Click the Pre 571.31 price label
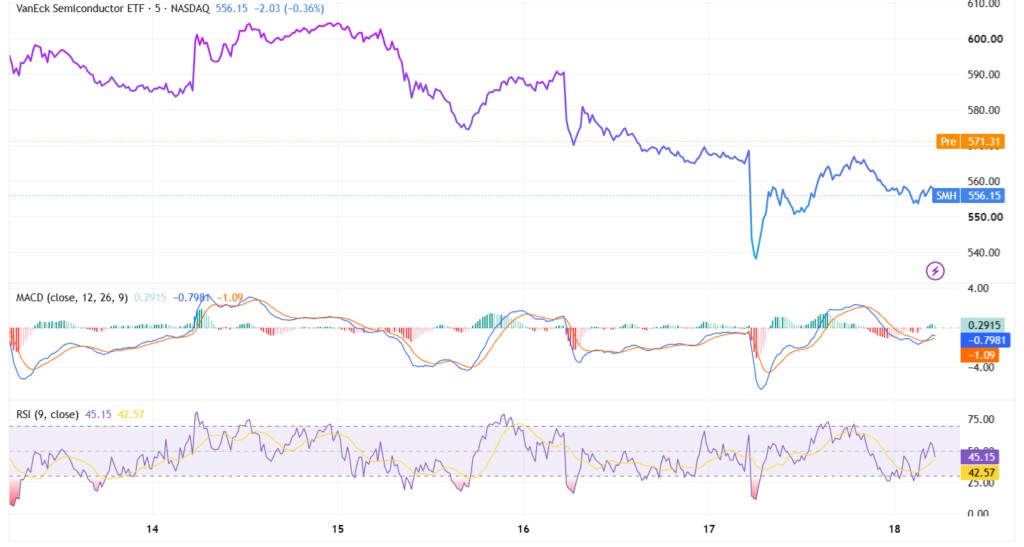The height and width of the screenshot is (547, 1024). pos(970,141)
